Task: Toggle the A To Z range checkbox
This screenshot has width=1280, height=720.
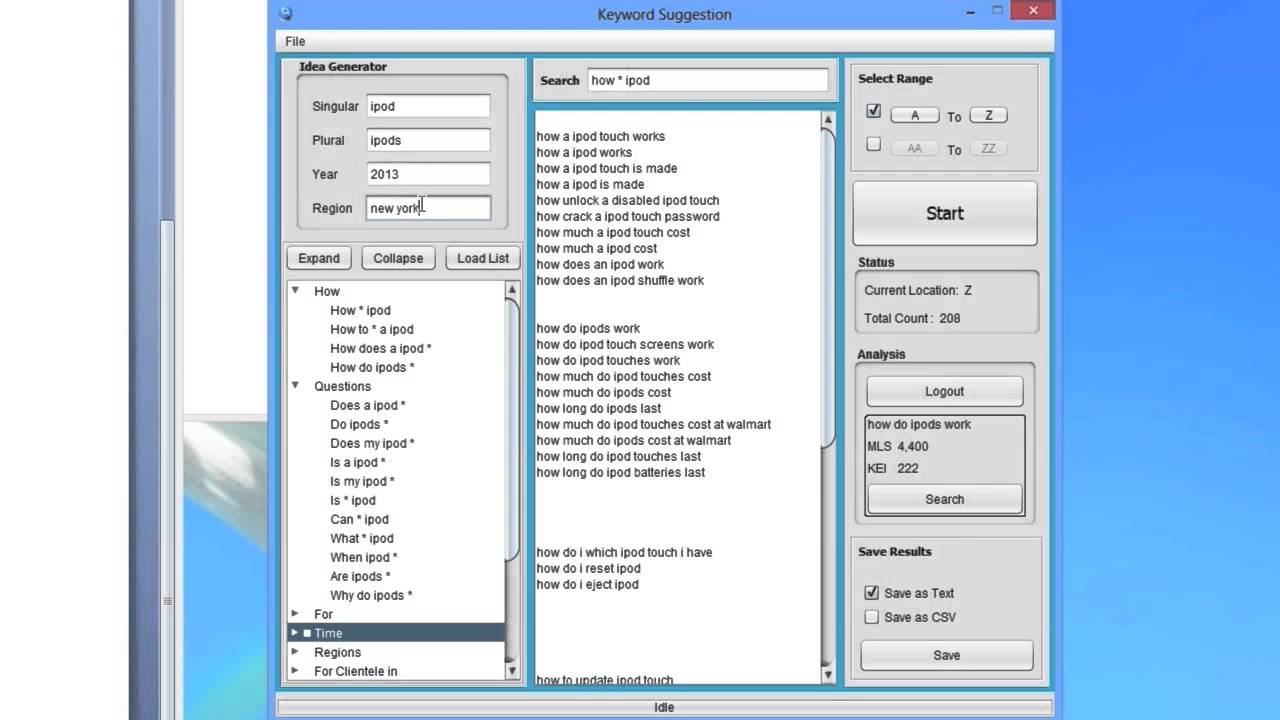Action: click(873, 111)
